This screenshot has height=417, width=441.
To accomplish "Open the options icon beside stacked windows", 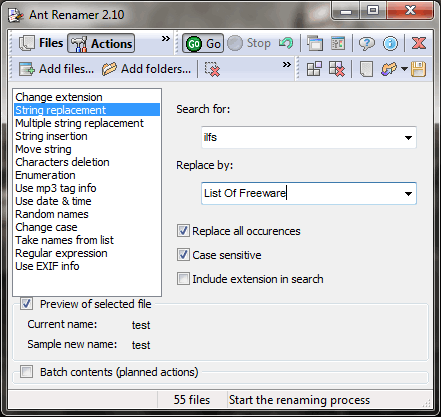I will point(338,43).
